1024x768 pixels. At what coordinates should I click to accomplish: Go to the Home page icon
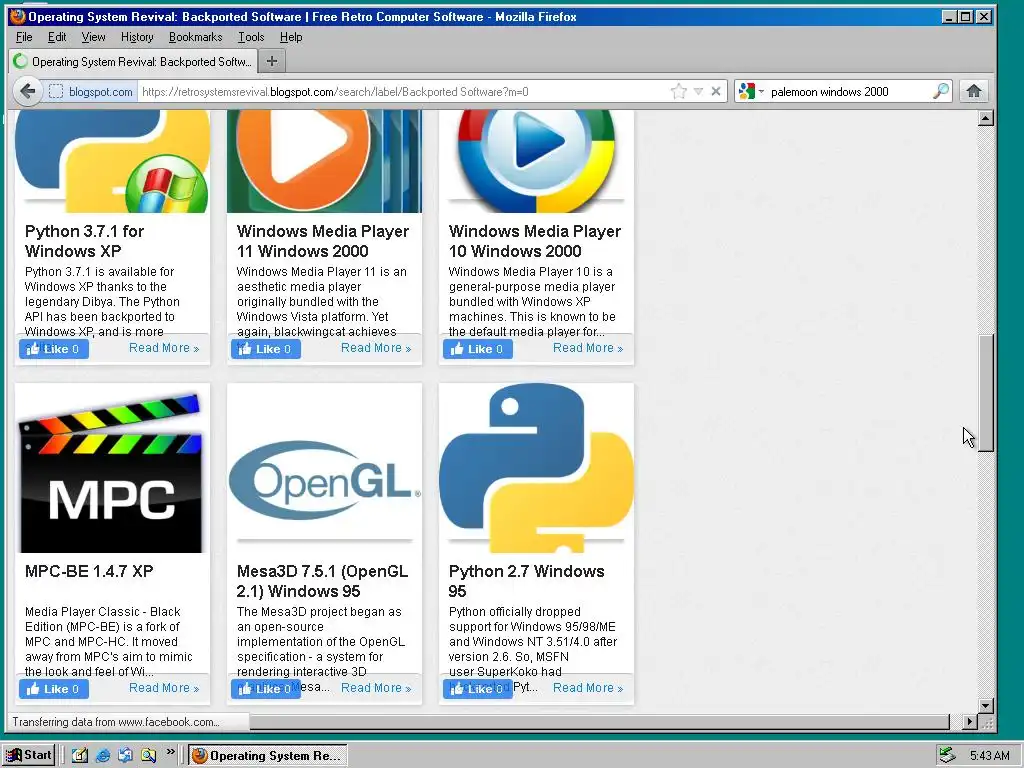tap(974, 91)
